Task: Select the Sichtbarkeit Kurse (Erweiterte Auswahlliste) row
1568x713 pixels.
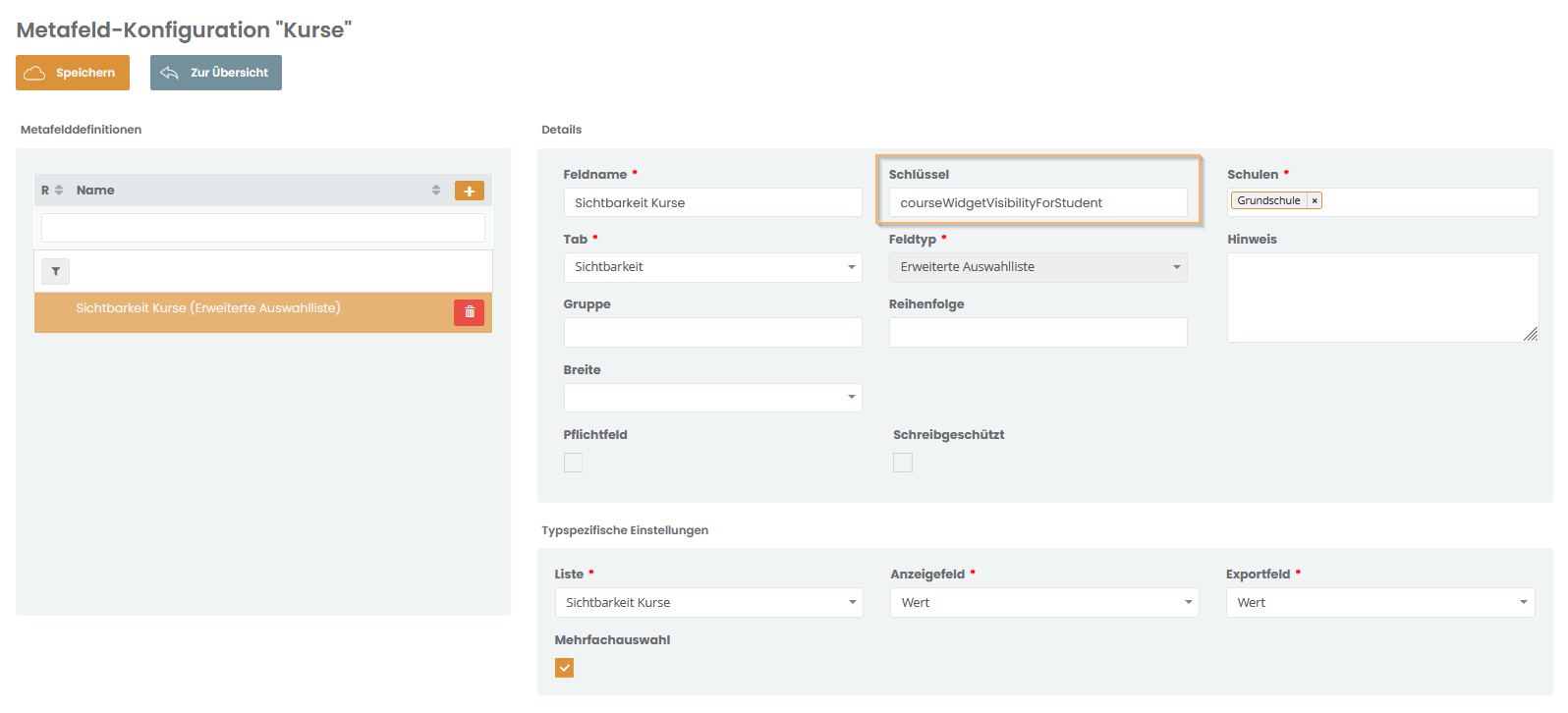Action: (263, 312)
